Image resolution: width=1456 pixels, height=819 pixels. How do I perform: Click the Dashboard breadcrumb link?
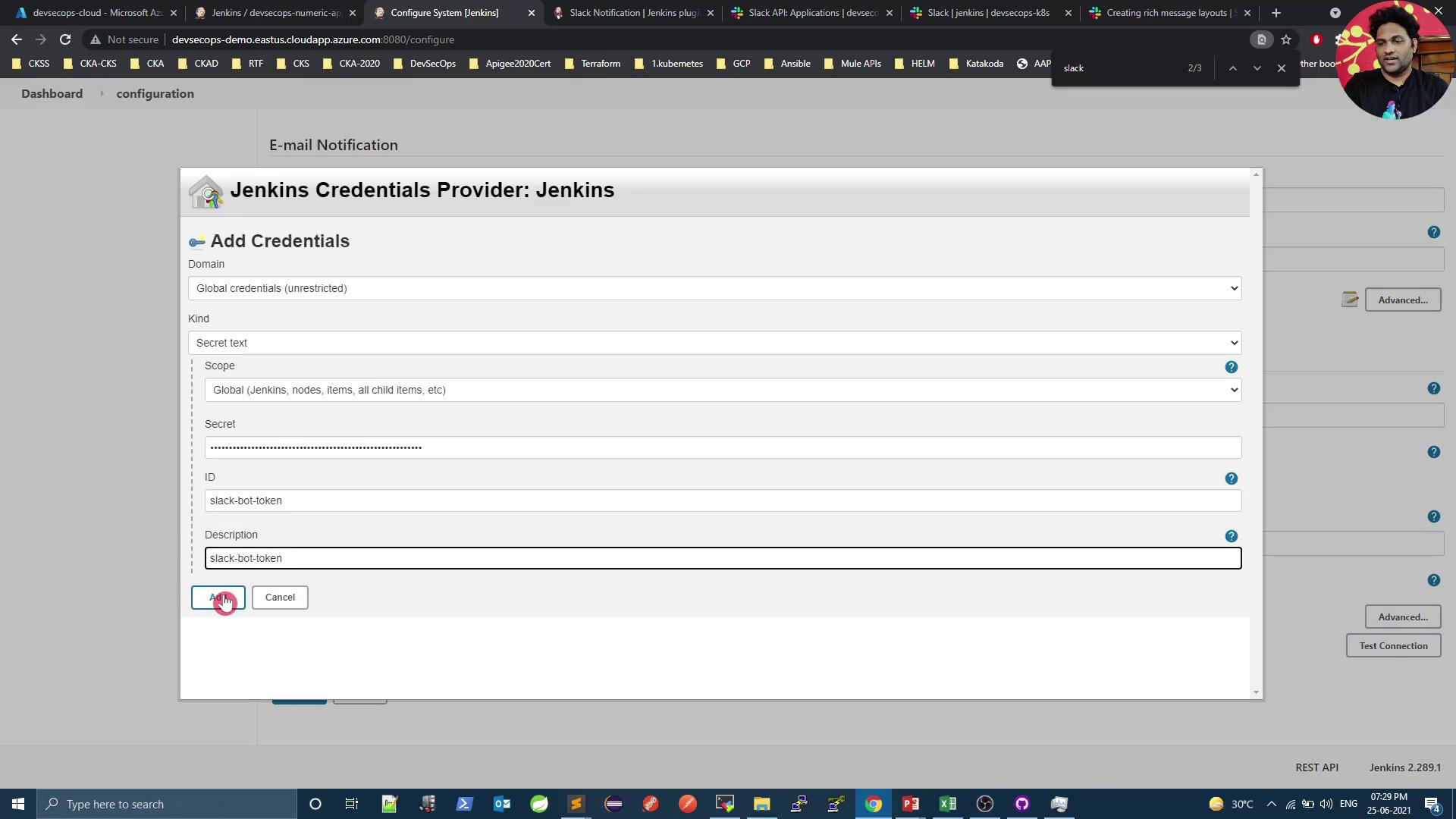click(52, 94)
